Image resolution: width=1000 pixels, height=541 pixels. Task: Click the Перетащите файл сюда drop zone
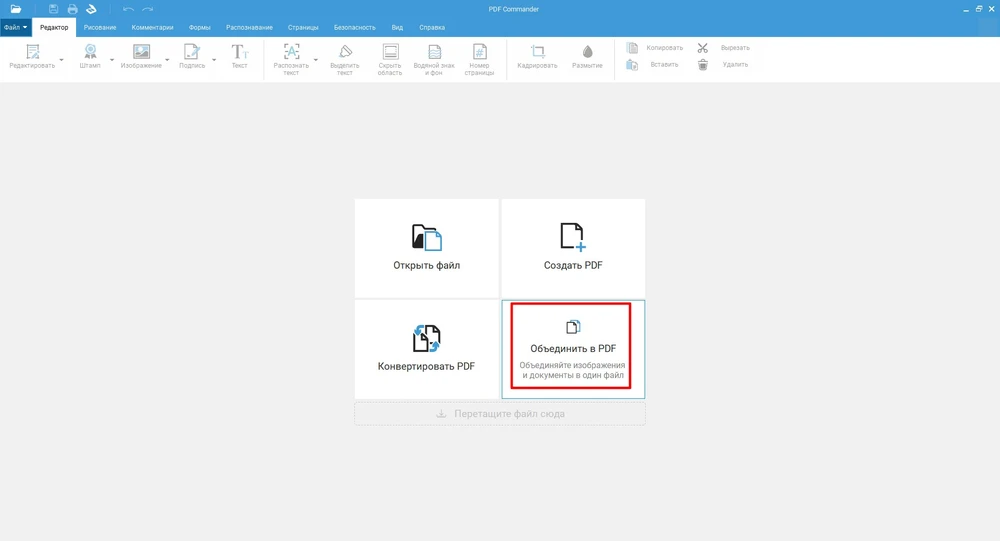click(x=499, y=414)
